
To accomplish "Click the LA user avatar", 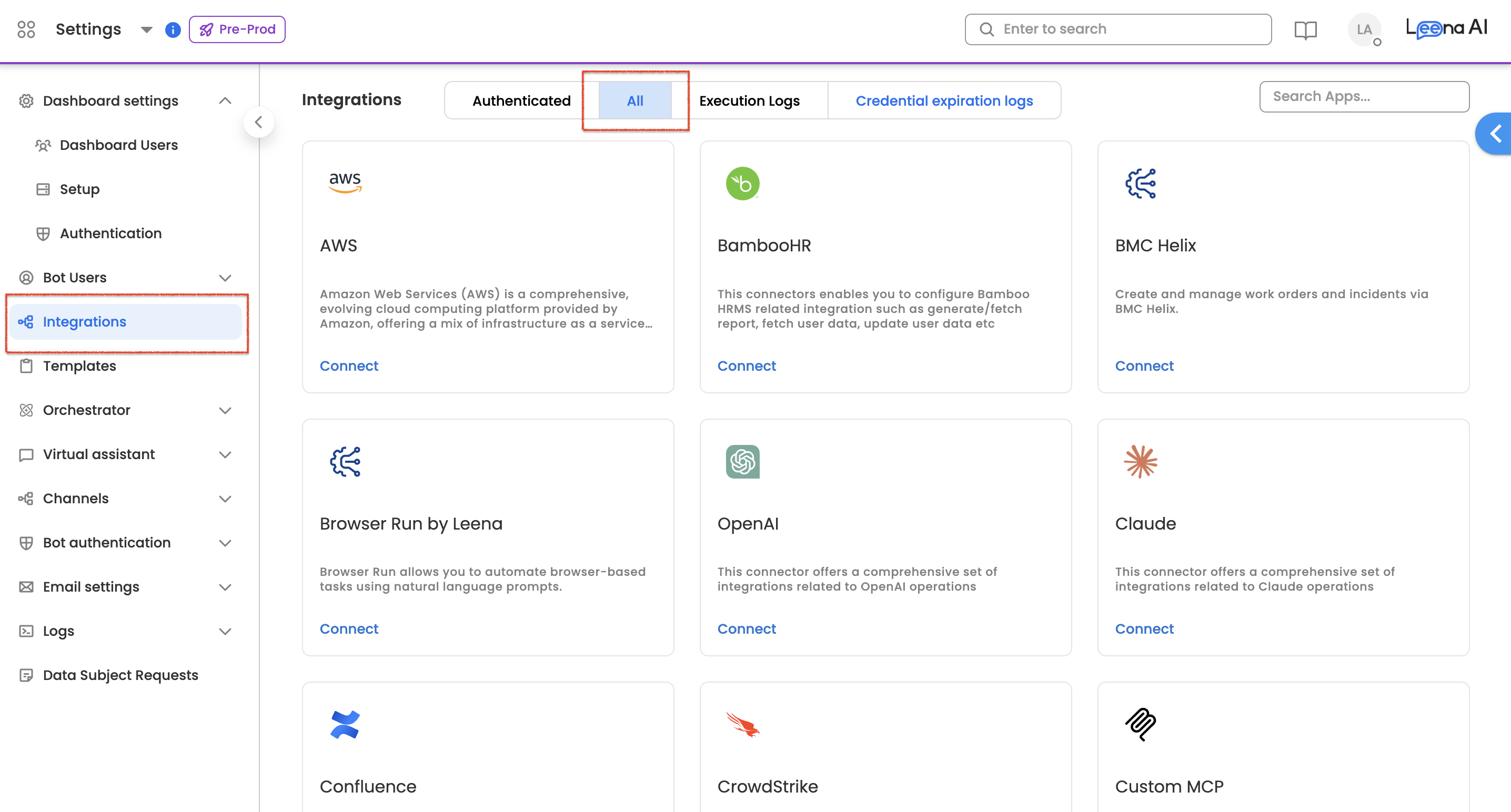I will [x=1364, y=30].
